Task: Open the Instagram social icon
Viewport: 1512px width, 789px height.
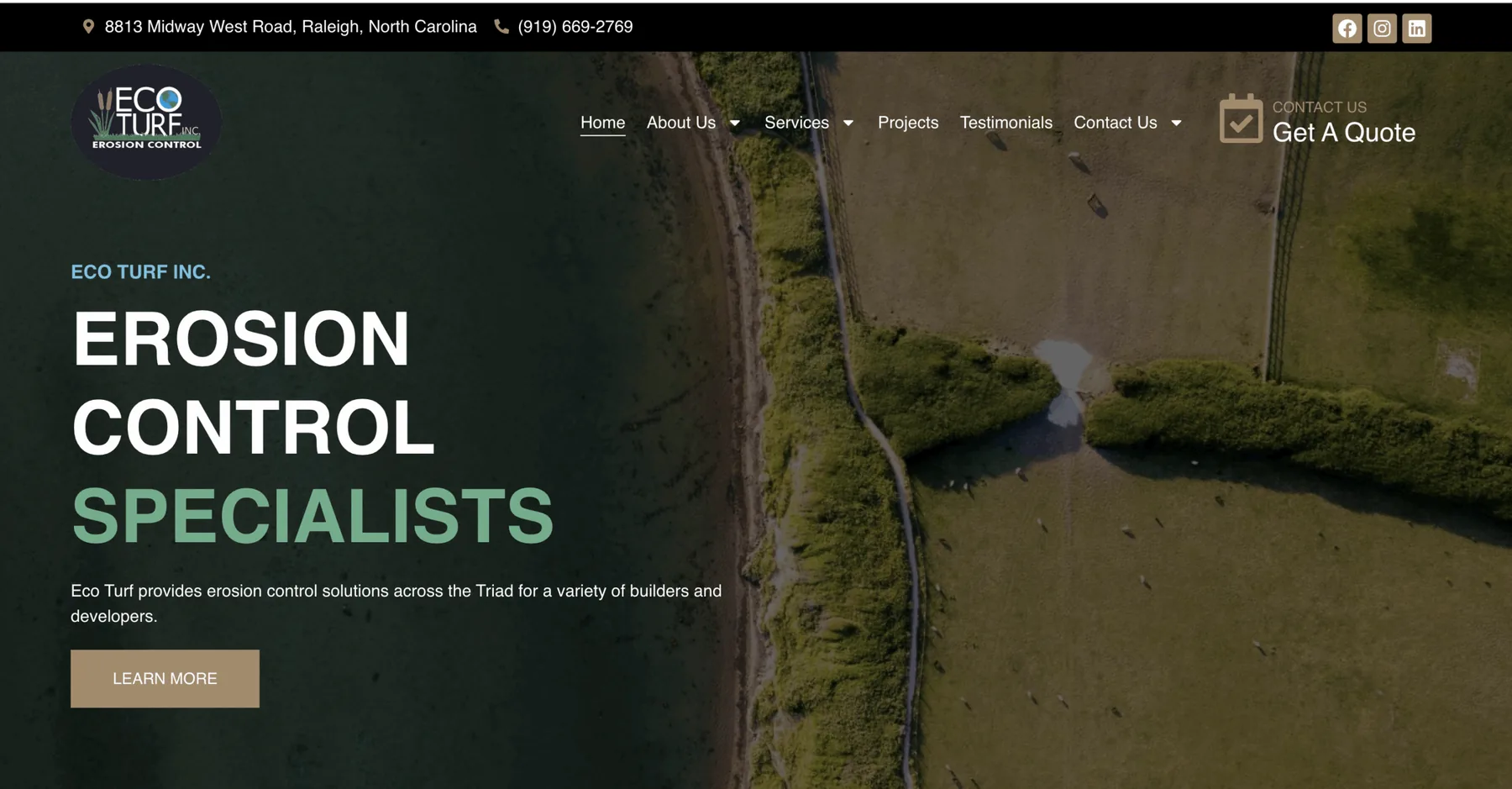Action: coord(1382,29)
